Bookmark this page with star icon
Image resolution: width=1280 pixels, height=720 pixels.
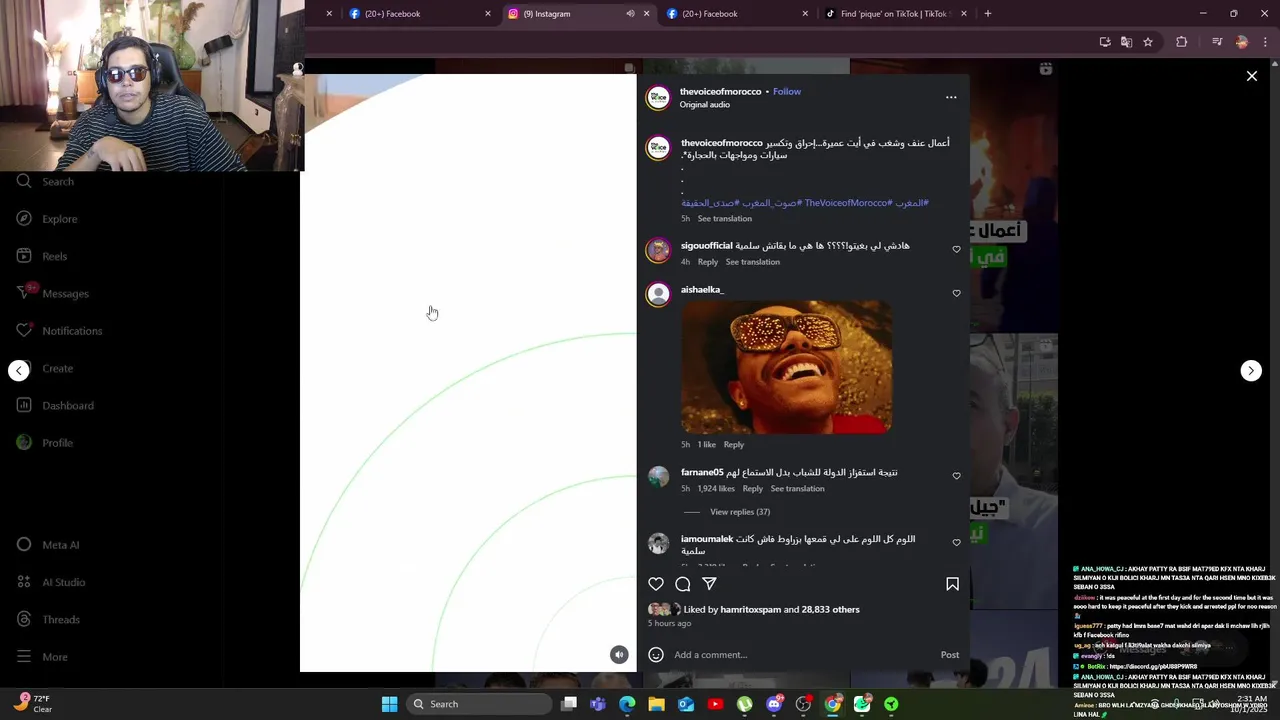[x=1148, y=42]
